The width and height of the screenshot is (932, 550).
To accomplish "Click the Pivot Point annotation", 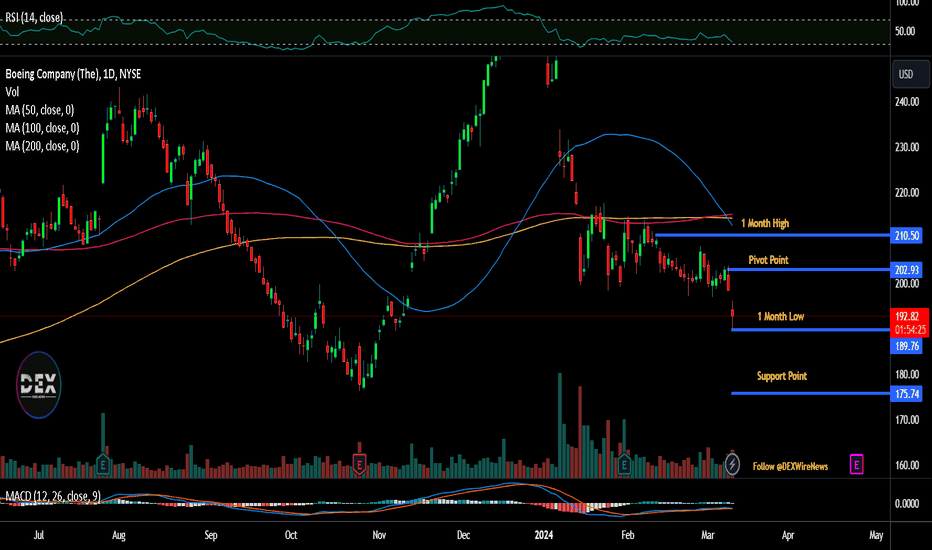I will 768,260.
